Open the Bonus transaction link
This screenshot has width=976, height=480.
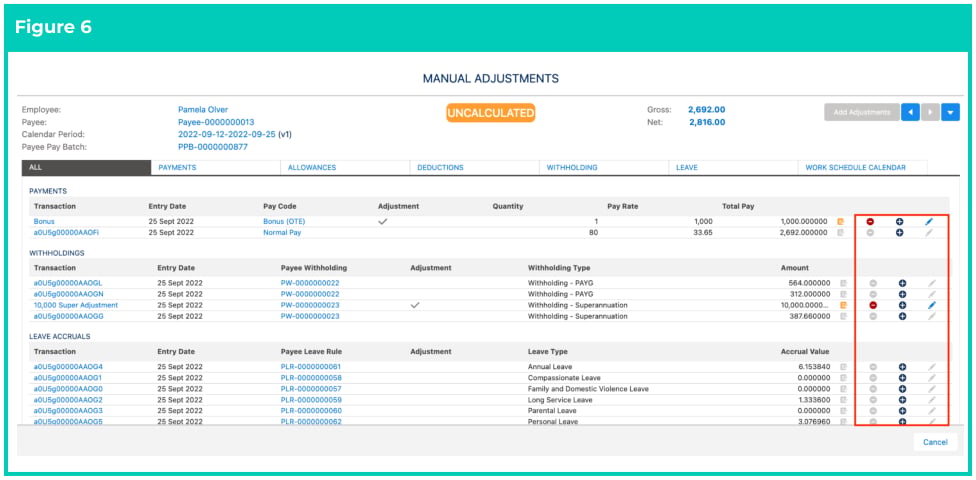44,222
